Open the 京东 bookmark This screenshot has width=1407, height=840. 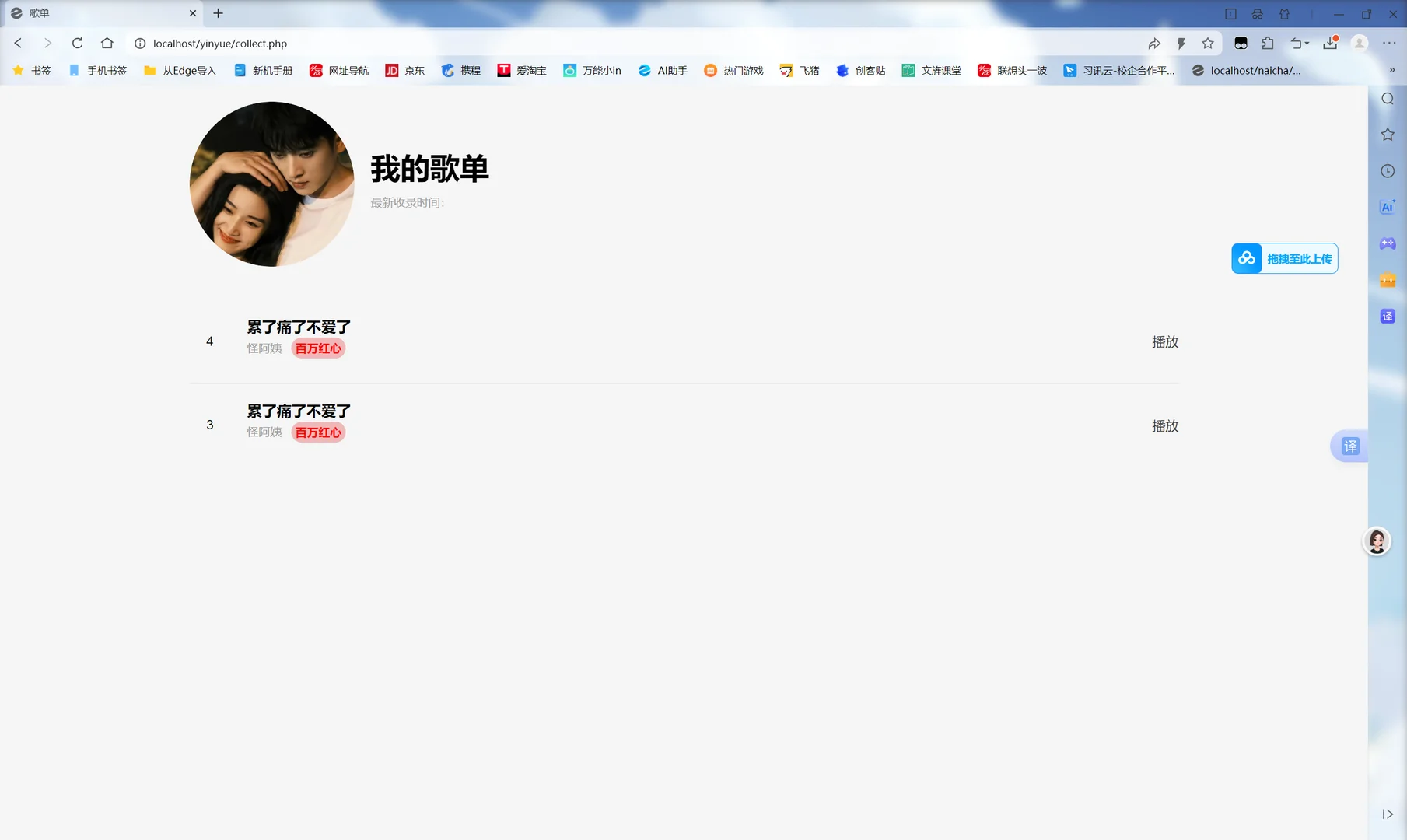point(404,70)
